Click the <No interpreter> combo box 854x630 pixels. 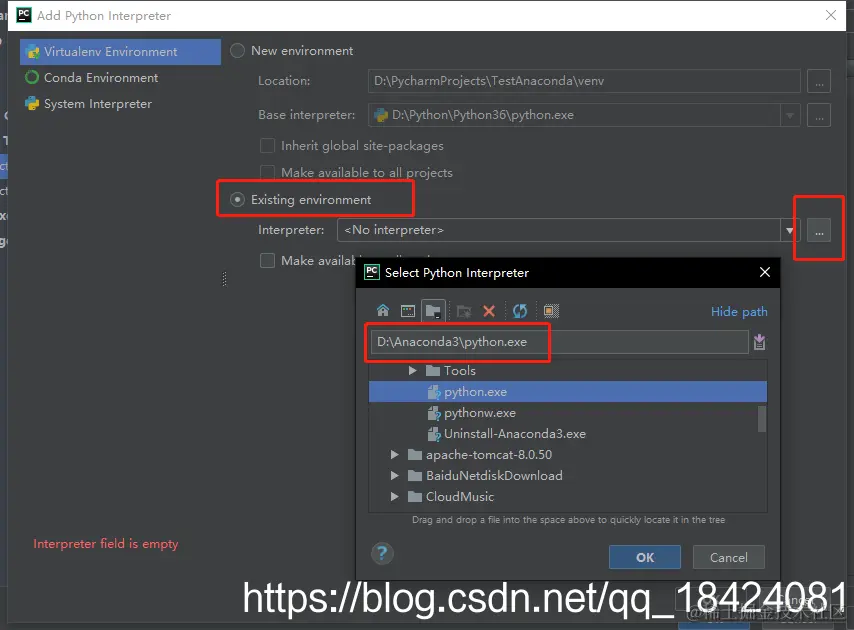(x=569, y=230)
